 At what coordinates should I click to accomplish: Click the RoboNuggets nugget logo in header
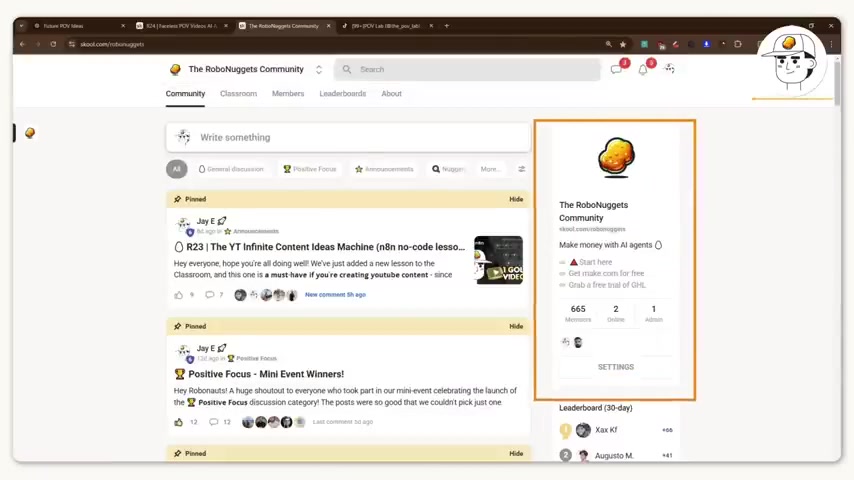(175, 69)
